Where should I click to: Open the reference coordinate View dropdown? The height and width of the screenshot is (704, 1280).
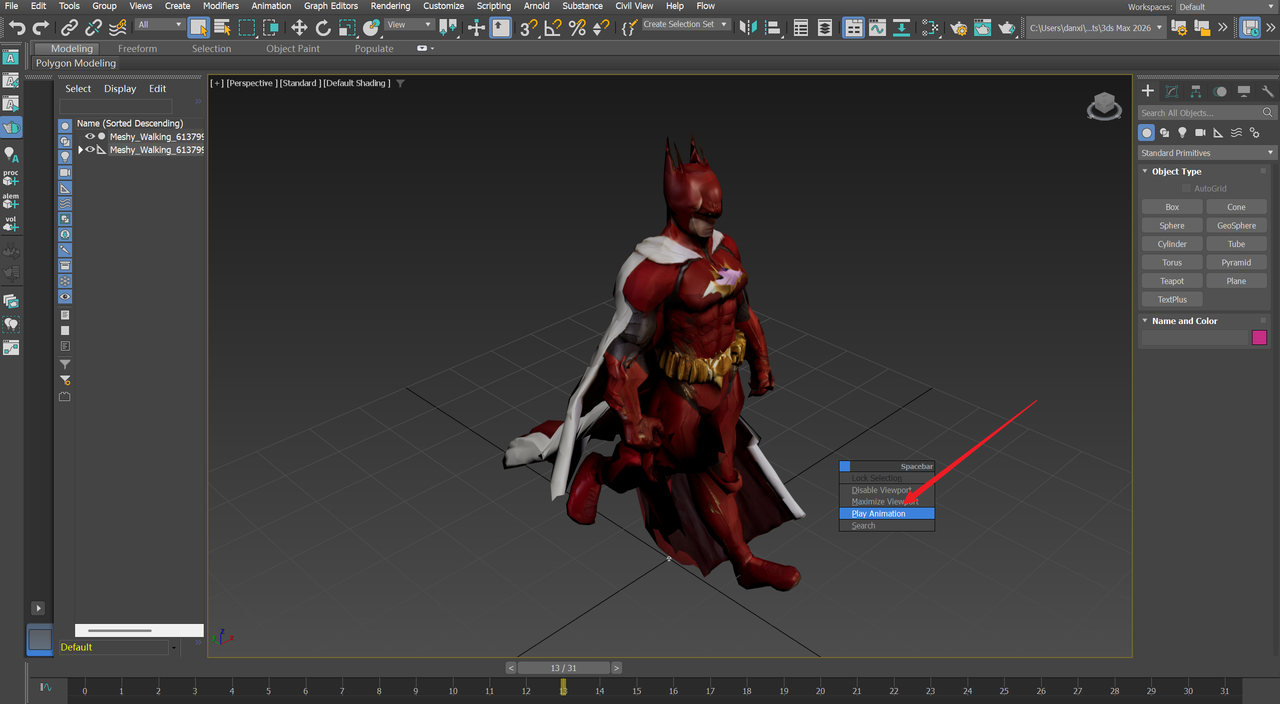(x=409, y=25)
